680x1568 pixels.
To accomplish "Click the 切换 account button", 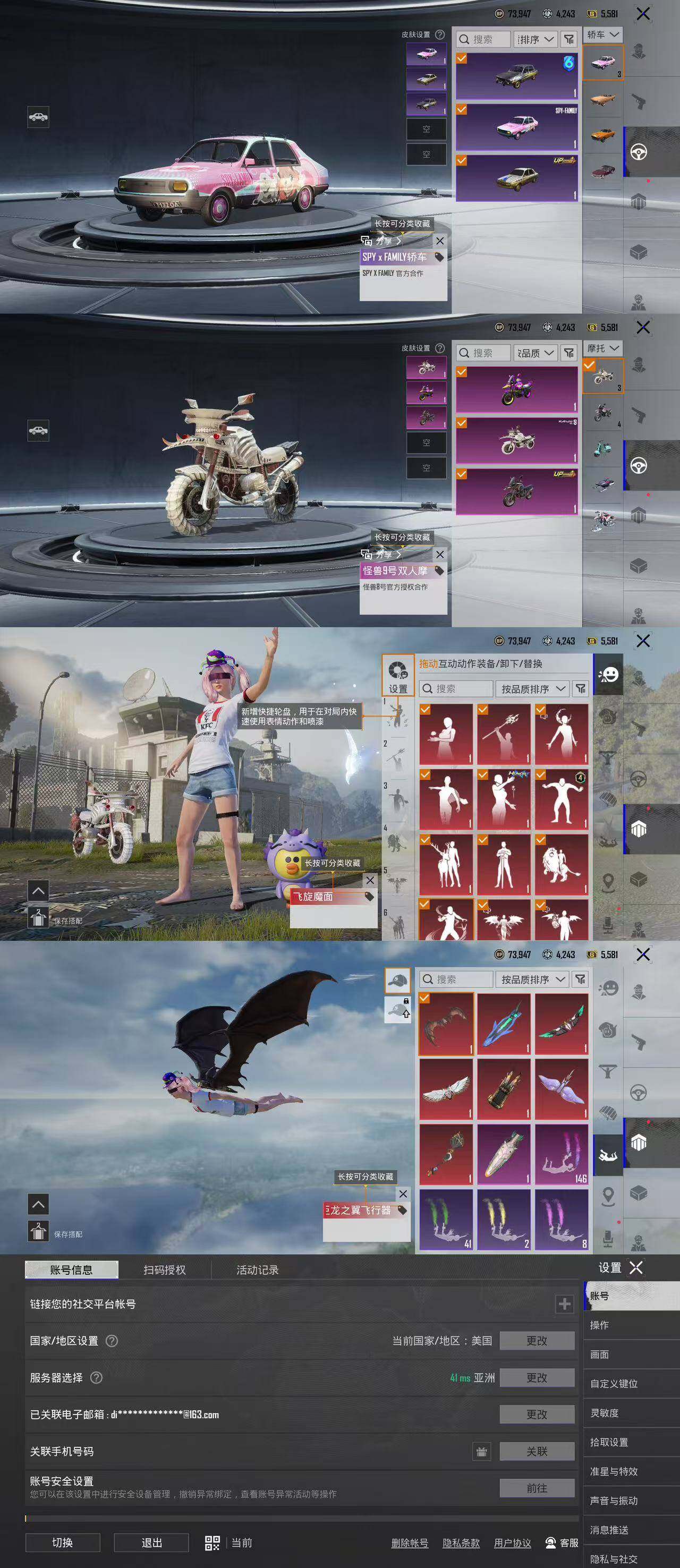I will coord(63,1543).
